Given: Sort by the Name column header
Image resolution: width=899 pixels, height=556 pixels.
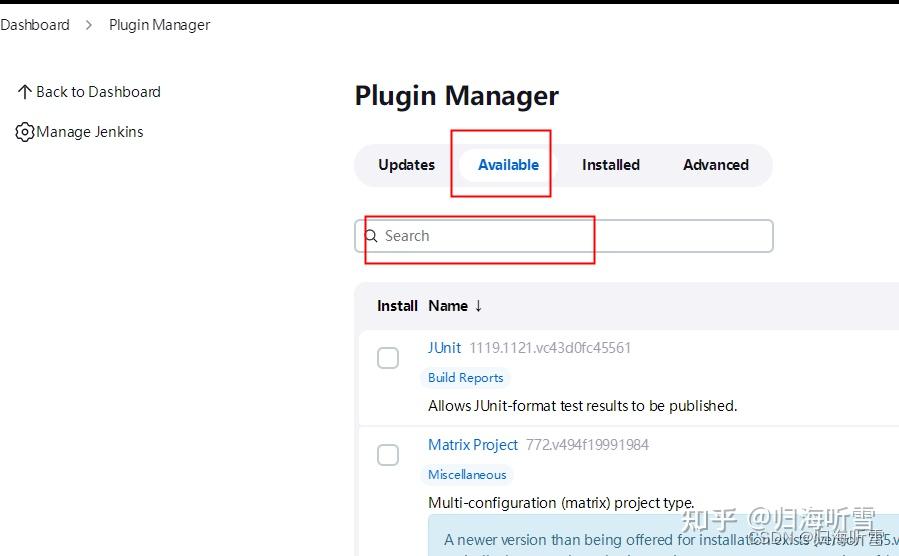Looking at the screenshot, I should pyautogui.click(x=448, y=306).
